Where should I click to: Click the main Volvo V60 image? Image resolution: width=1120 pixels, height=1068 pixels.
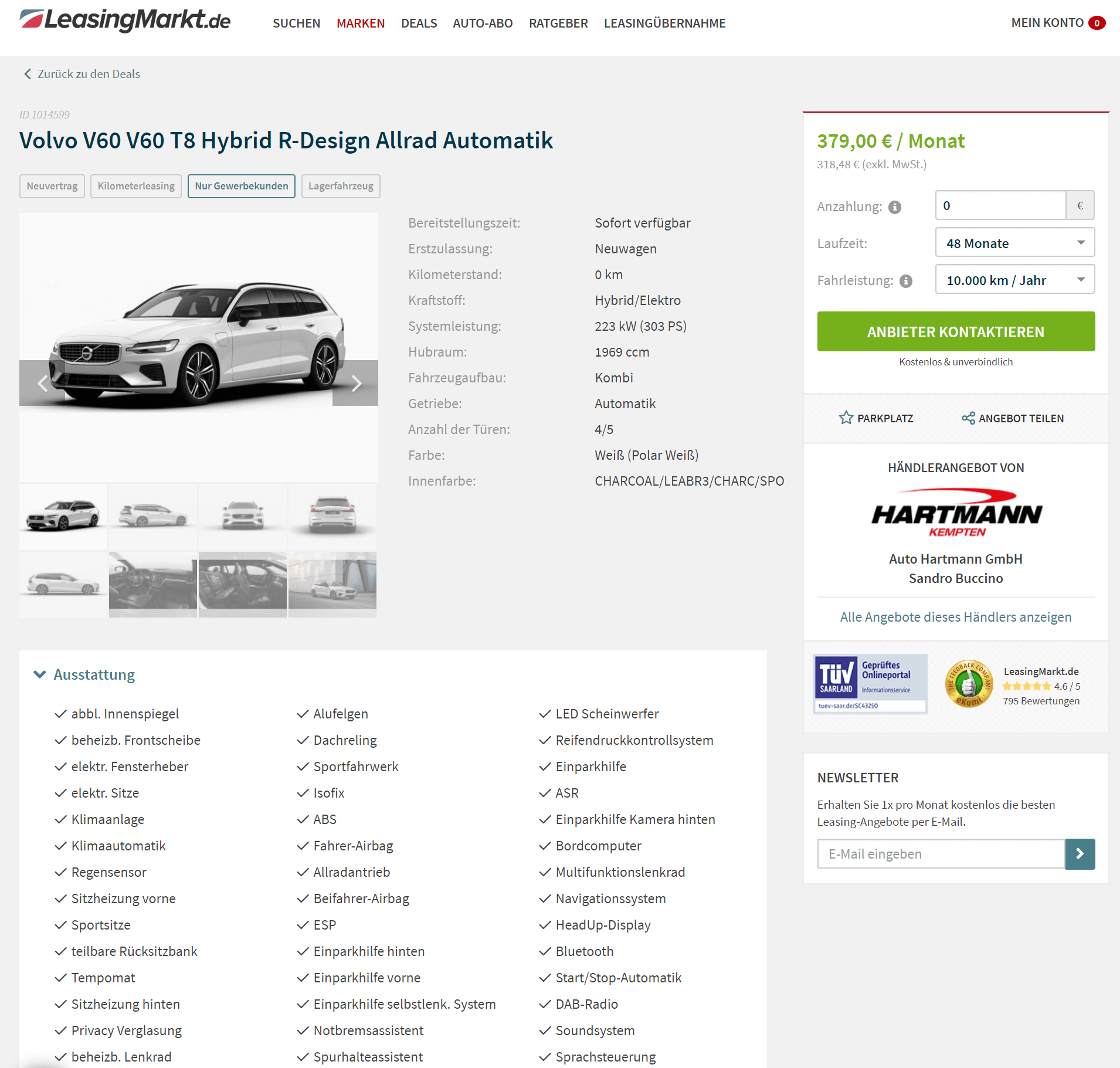point(199,347)
